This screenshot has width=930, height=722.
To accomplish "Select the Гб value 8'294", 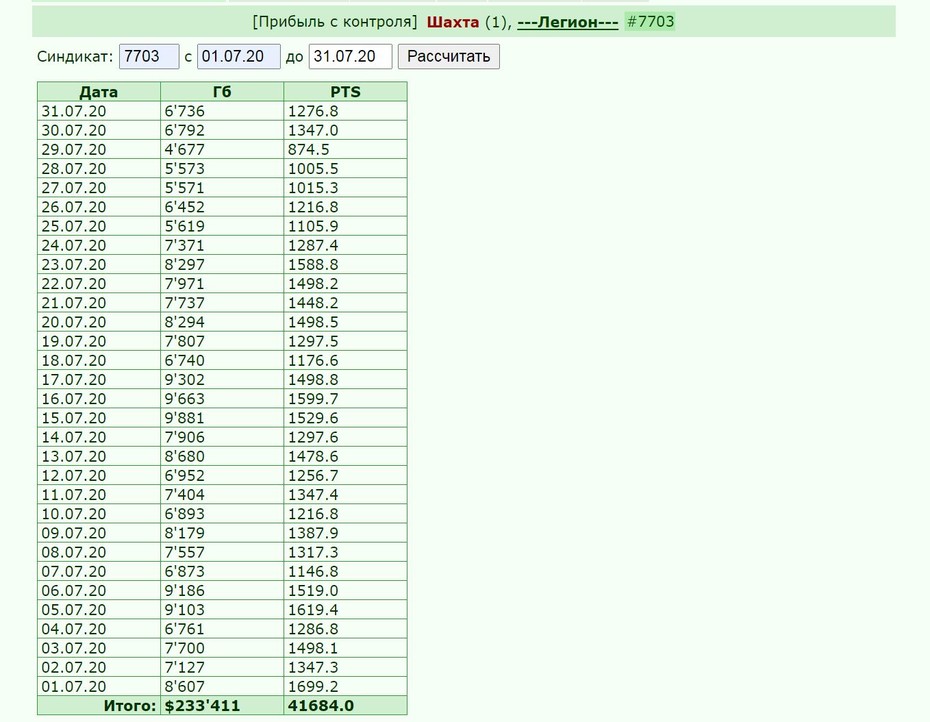I will (184, 322).
